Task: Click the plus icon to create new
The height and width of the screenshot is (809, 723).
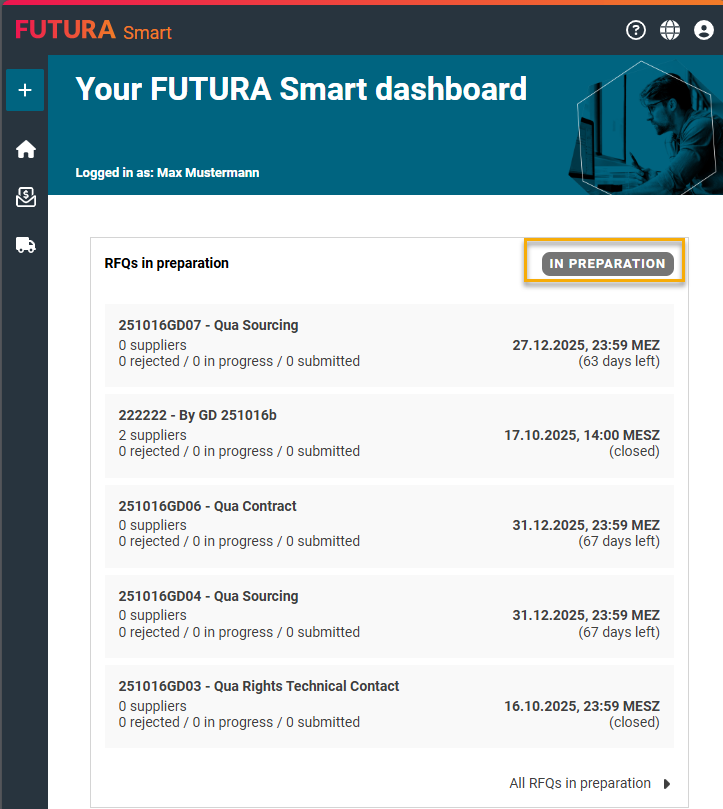Action: [x=25, y=90]
